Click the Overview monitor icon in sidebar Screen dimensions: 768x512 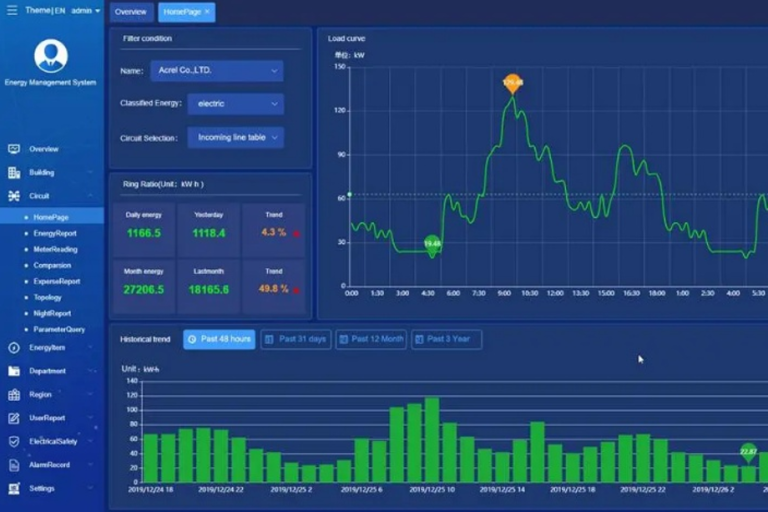pos(14,148)
